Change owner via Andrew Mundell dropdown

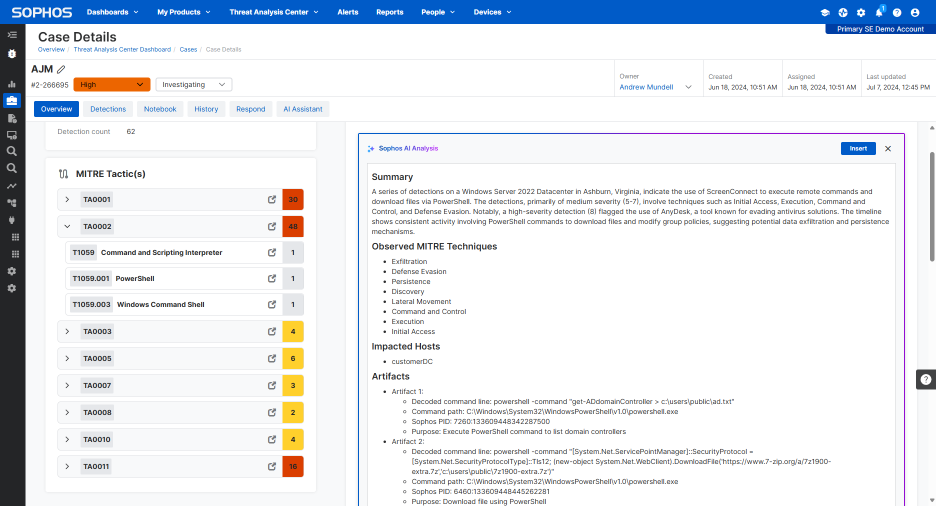pyautogui.click(x=656, y=87)
